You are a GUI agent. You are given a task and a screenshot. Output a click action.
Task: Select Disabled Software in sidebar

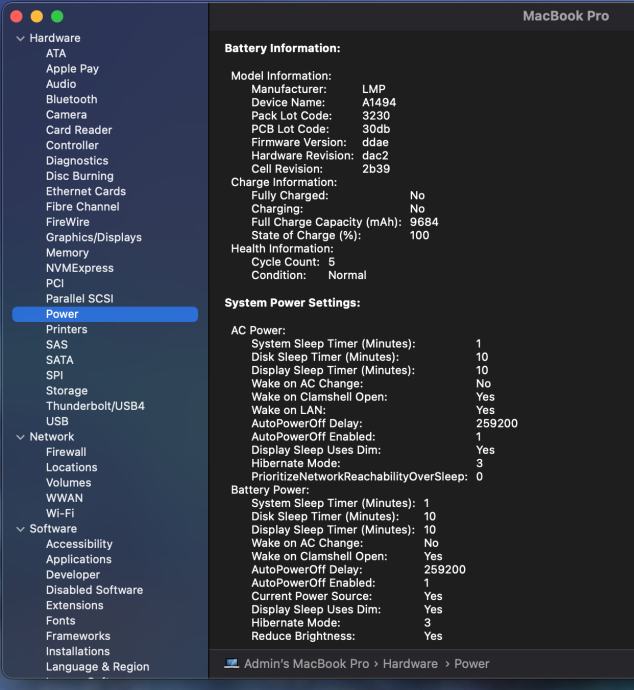pyautogui.click(x=94, y=590)
